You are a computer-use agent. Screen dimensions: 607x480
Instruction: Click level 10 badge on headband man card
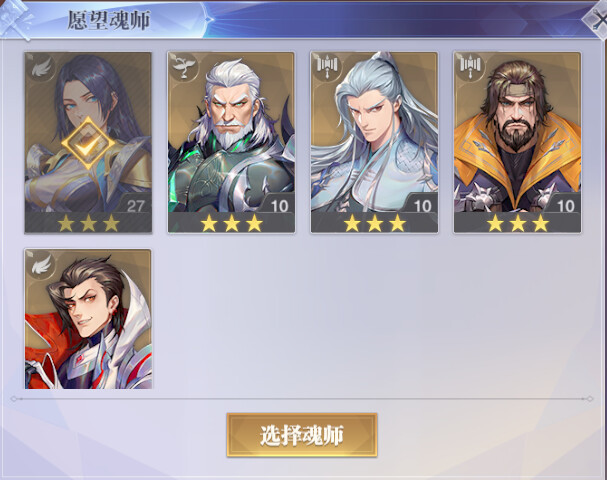tap(566, 206)
